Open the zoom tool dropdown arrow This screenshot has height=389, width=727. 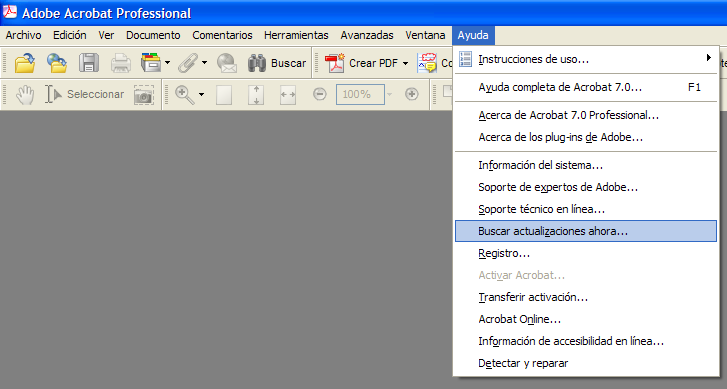pyautogui.click(x=201, y=94)
